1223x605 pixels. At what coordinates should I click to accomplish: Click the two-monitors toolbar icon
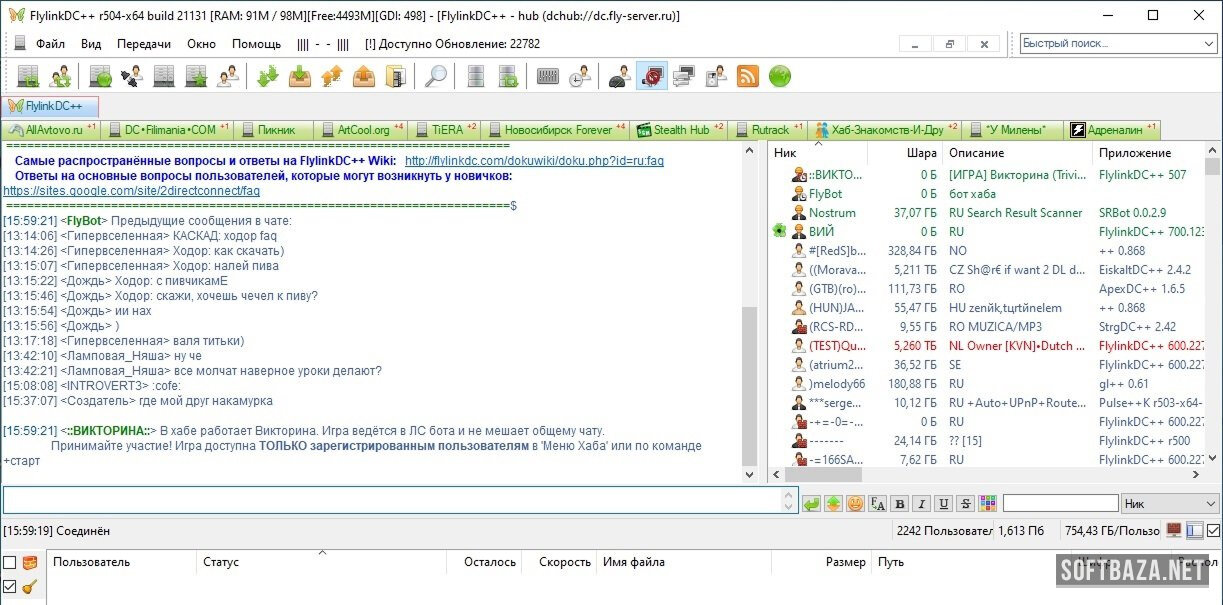tap(684, 76)
